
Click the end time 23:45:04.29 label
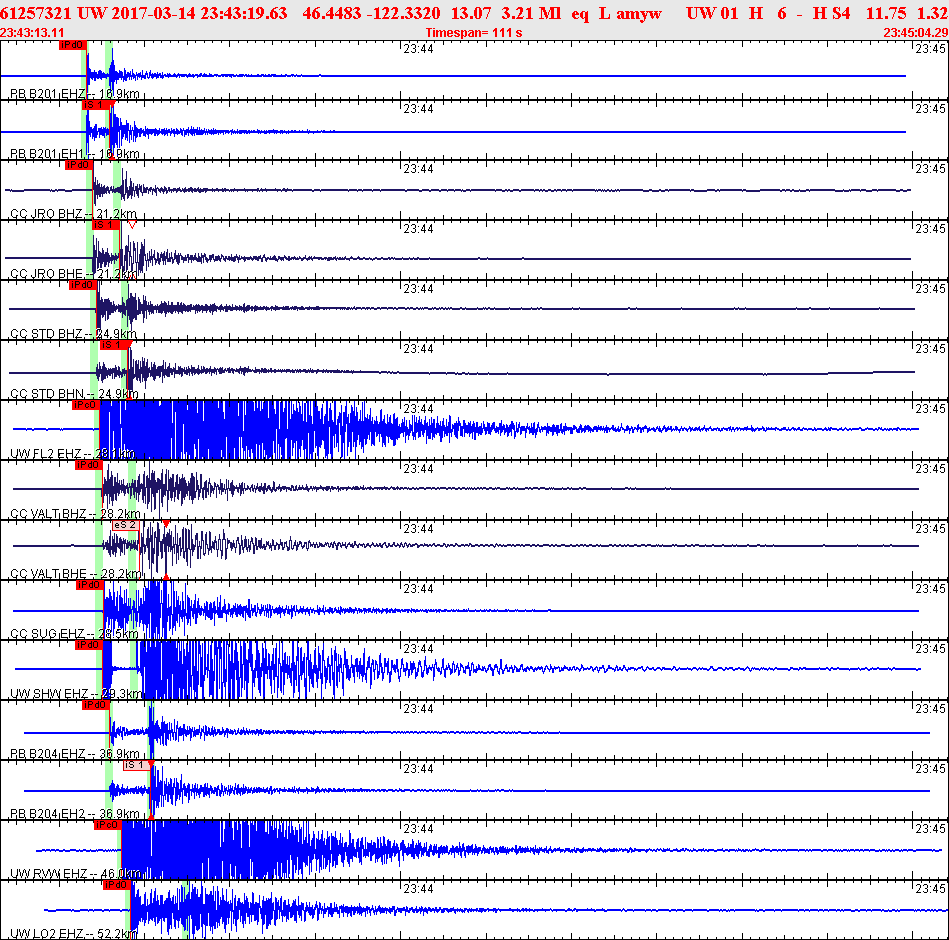914,33
